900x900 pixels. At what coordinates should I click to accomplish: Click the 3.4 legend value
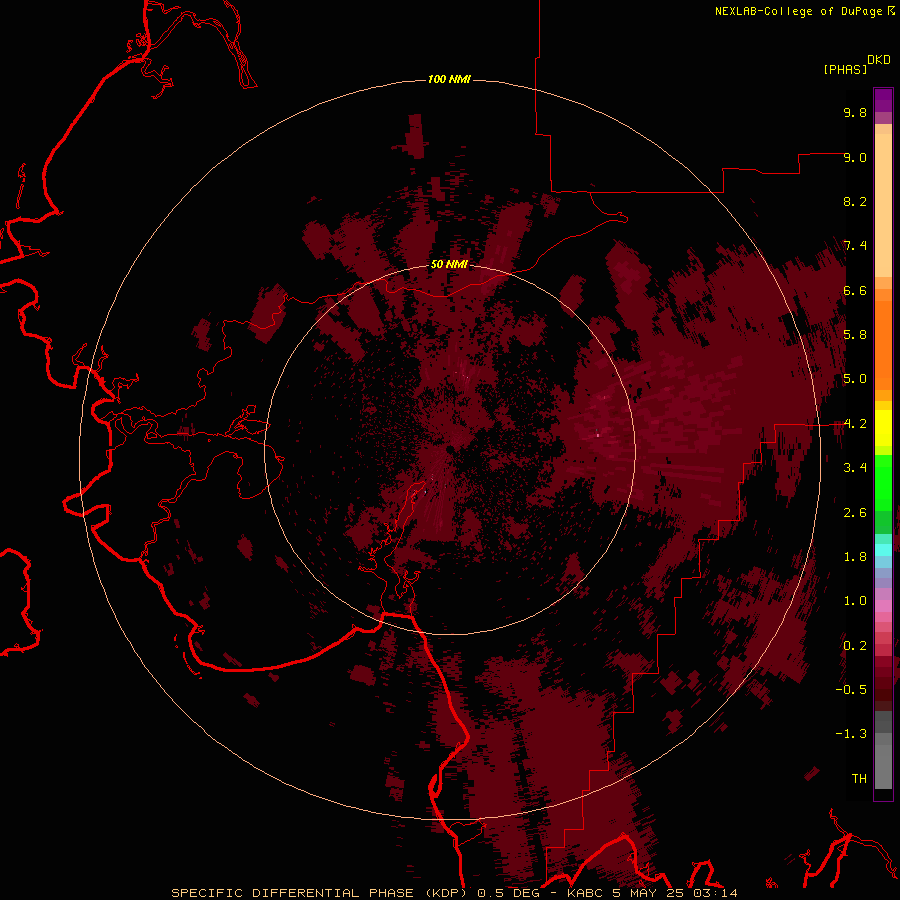click(855, 468)
